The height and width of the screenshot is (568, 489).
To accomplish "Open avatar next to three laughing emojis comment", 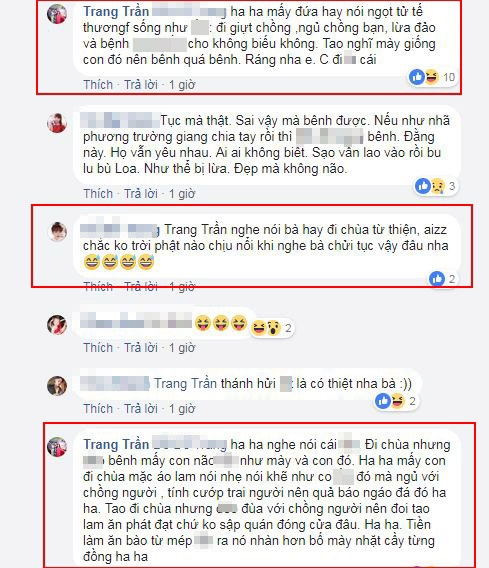I will [57, 324].
